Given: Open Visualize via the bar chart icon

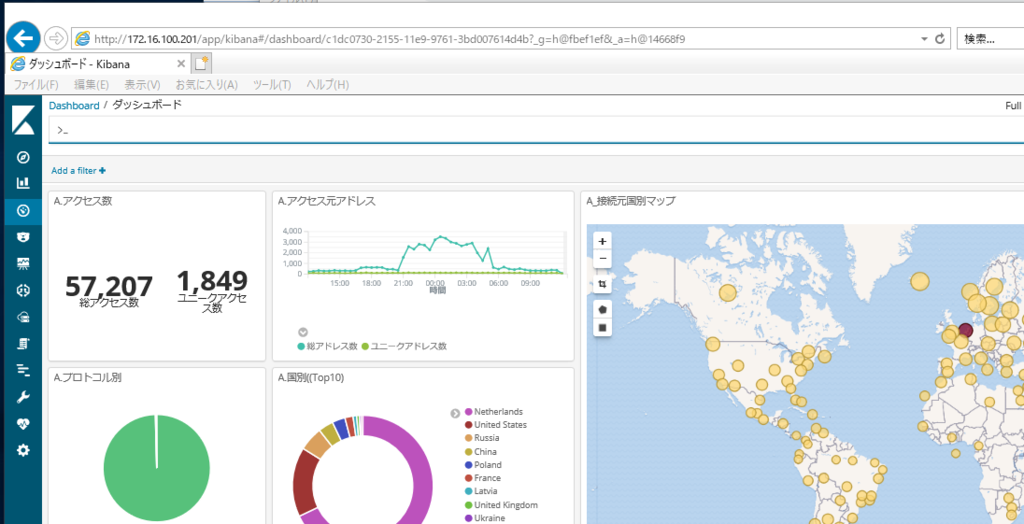Looking at the screenshot, I should pyautogui.click(x=23, y=184).
